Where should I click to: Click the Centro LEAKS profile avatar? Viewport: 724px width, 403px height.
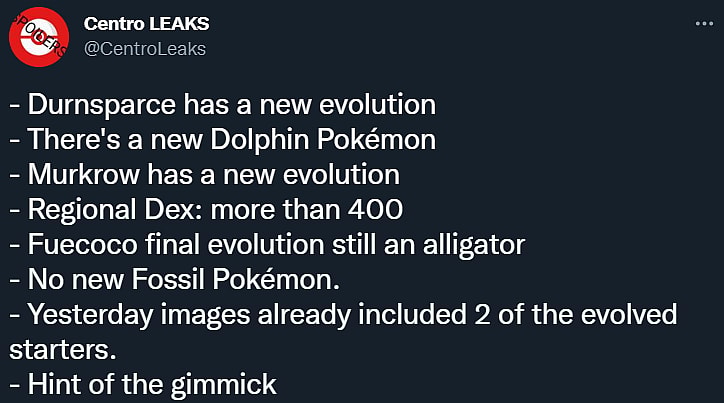click(39, 36)
